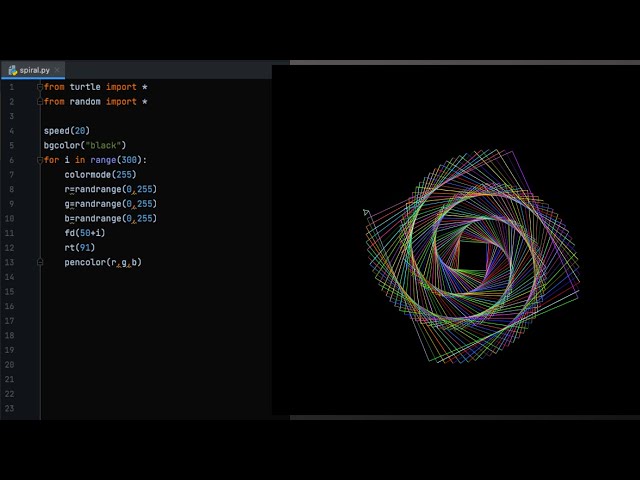This screenshot has height=480, width=640.
Task: Click the fd(50+i) statement
Action: point(85,233)
